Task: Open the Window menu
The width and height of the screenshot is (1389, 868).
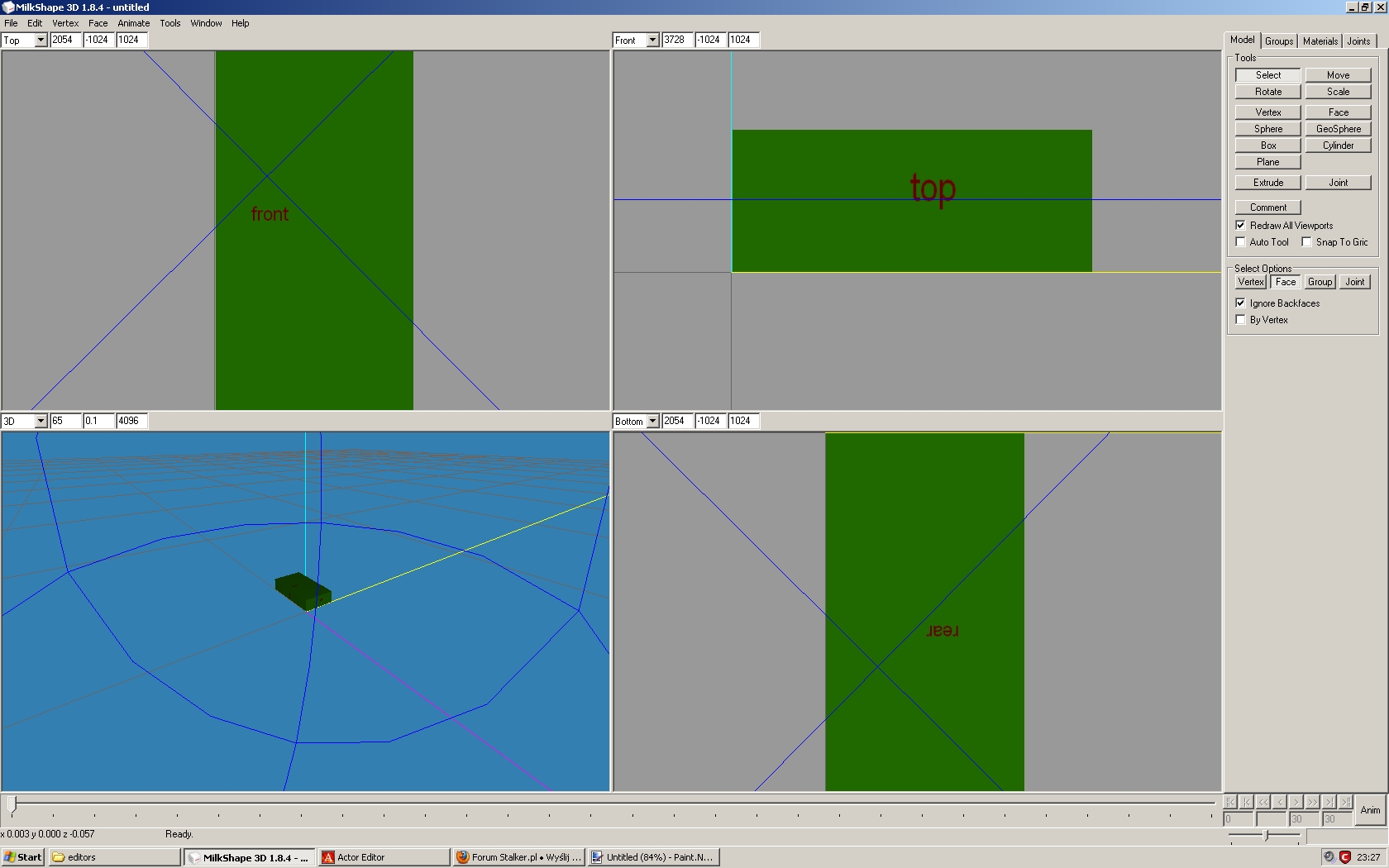Action: point(206,23)
